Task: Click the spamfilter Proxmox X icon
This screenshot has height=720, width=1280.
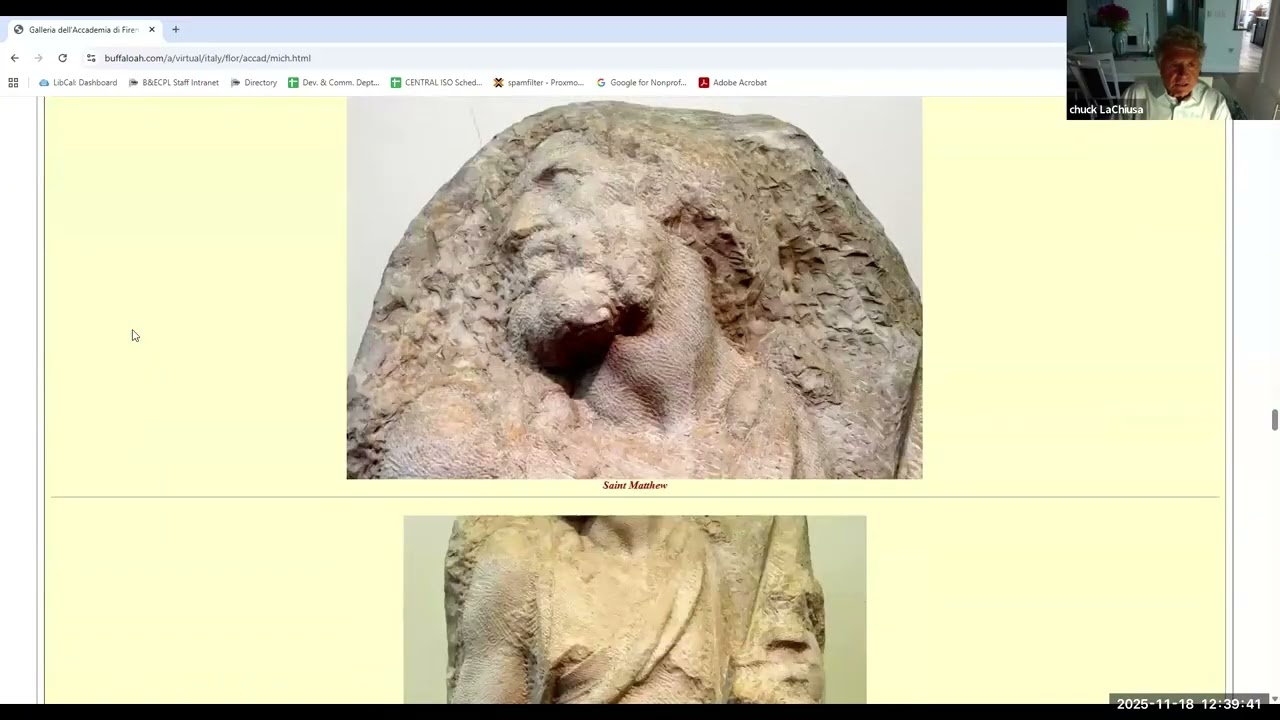Action: coord(498,83)
